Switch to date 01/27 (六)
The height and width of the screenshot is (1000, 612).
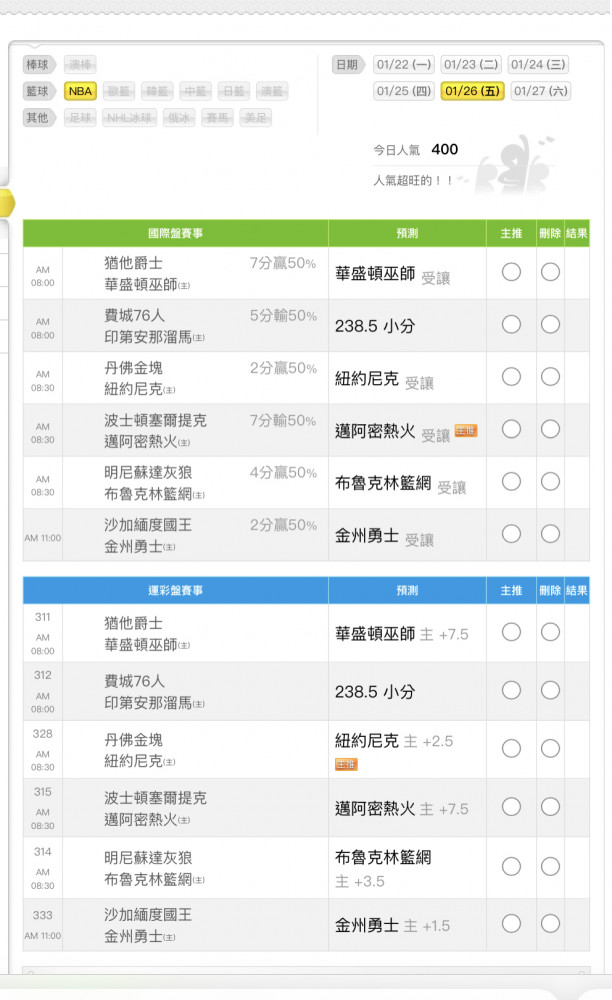pos(541,91)
